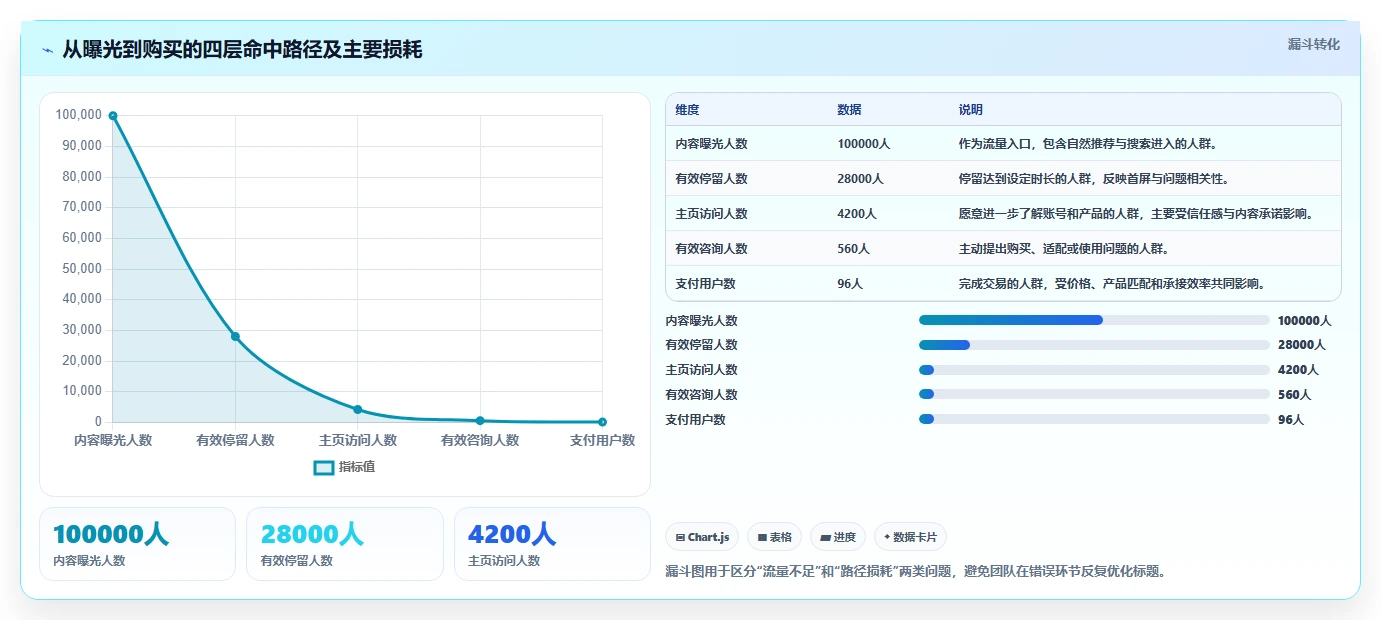
Task: Toggle the 指标值 legend swatch
Action: 324,467
